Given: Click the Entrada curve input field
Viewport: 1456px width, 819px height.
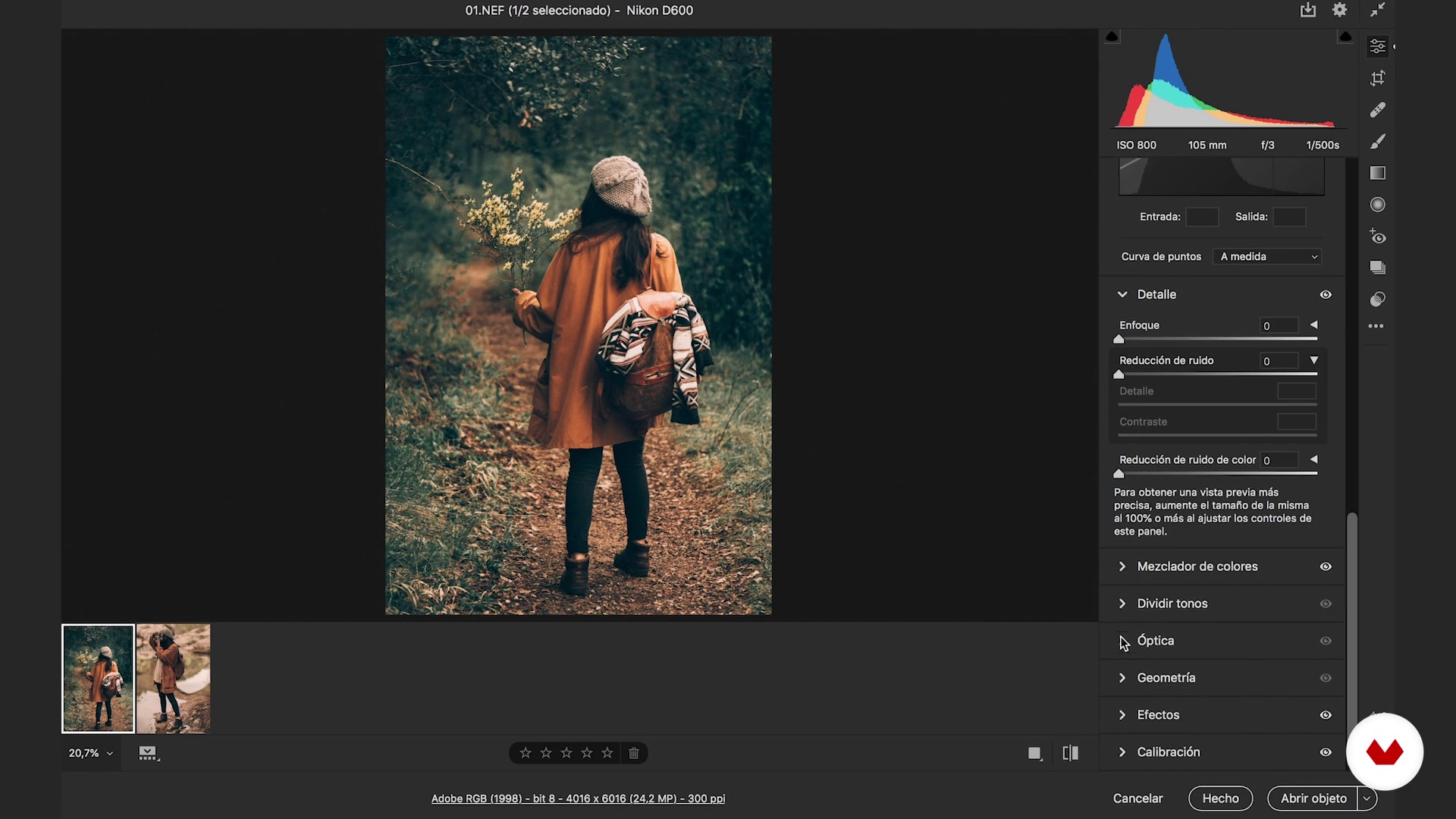Looking at the screenshot, I should point(1202,217).
